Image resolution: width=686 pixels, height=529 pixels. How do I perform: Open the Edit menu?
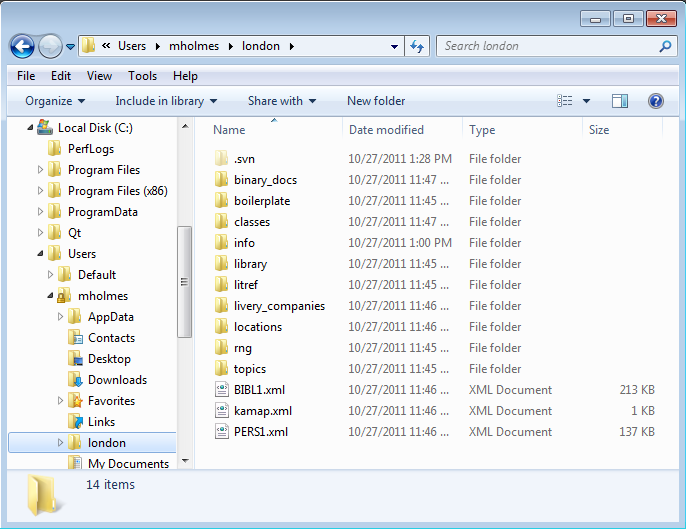click(x=61, y=76)
